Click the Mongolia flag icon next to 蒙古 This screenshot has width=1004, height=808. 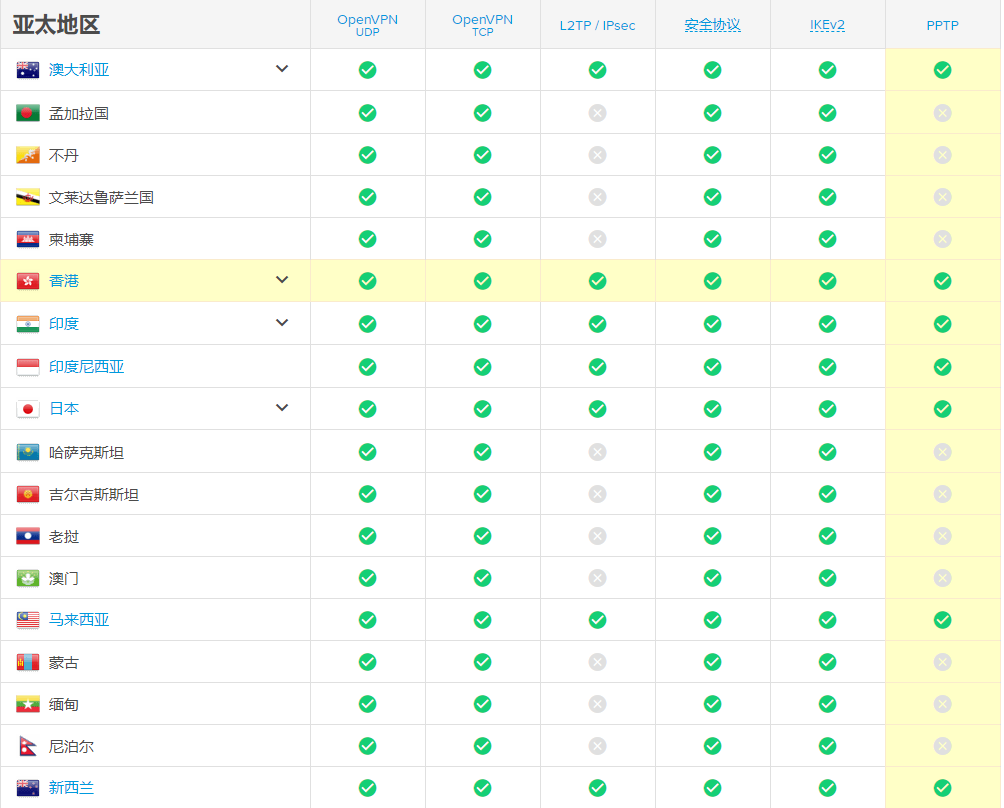coord(28,662)
